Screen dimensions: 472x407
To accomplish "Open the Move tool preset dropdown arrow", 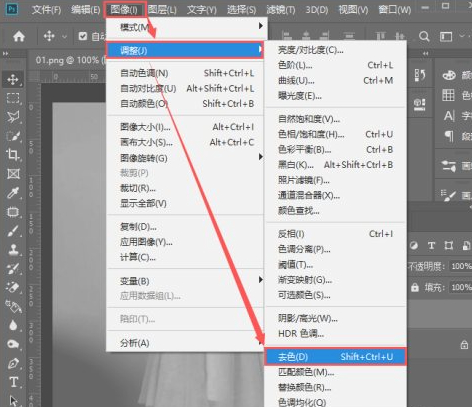I will tap(65, 36).
